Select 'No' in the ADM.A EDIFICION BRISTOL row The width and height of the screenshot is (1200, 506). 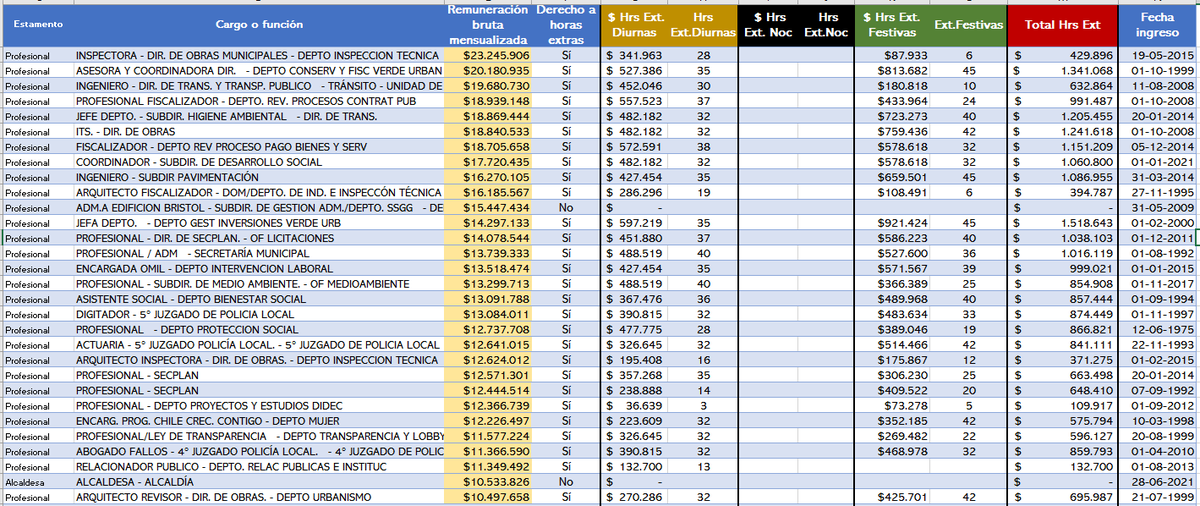point(566,208)
